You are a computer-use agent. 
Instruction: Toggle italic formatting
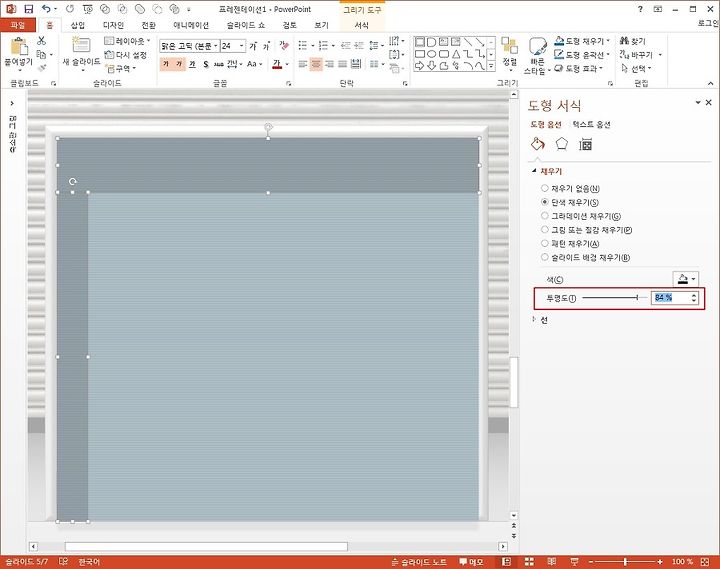point(179,64)
